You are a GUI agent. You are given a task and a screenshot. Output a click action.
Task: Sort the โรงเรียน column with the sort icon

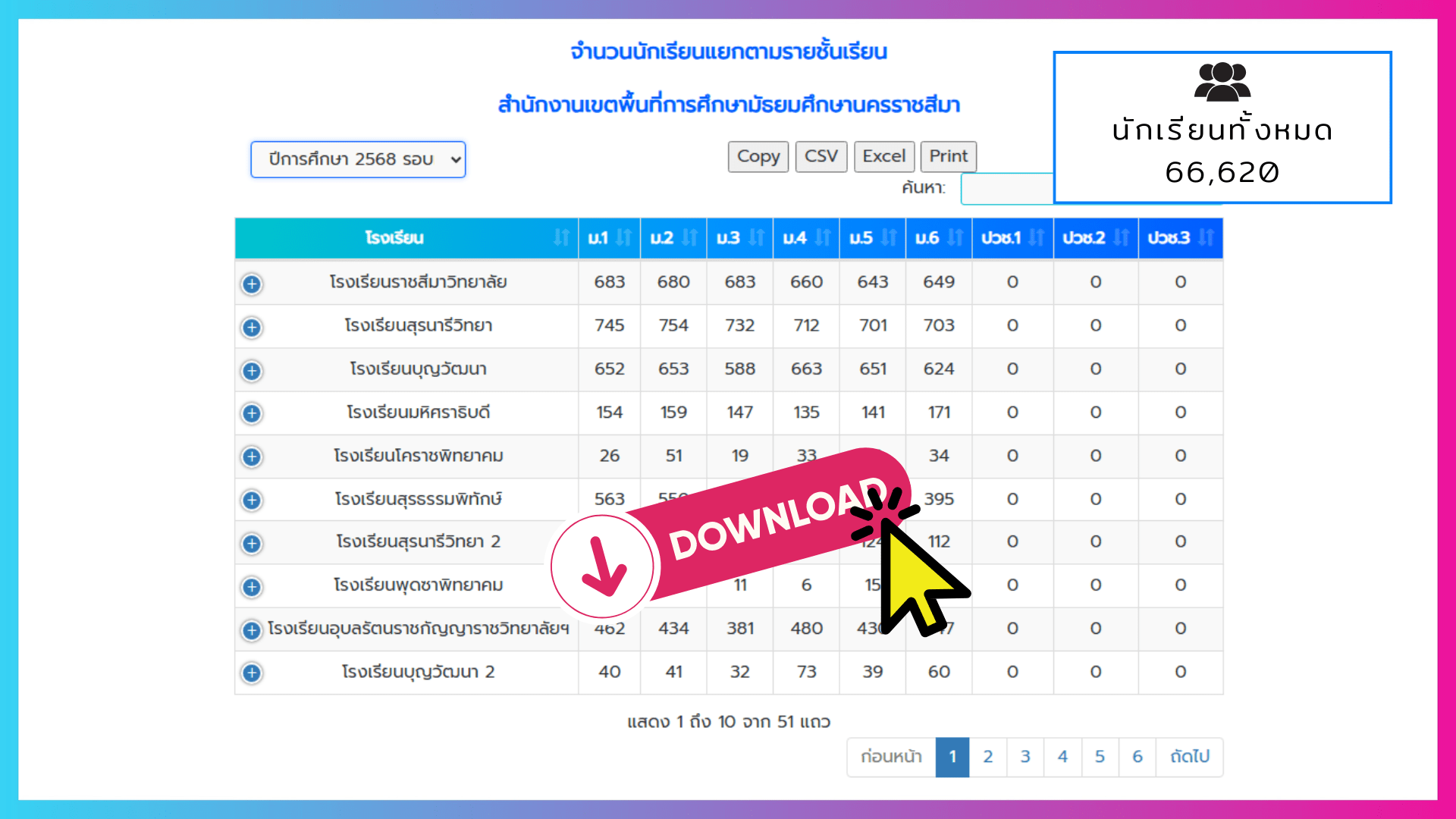pyautogui.click(x=561, y=237)
